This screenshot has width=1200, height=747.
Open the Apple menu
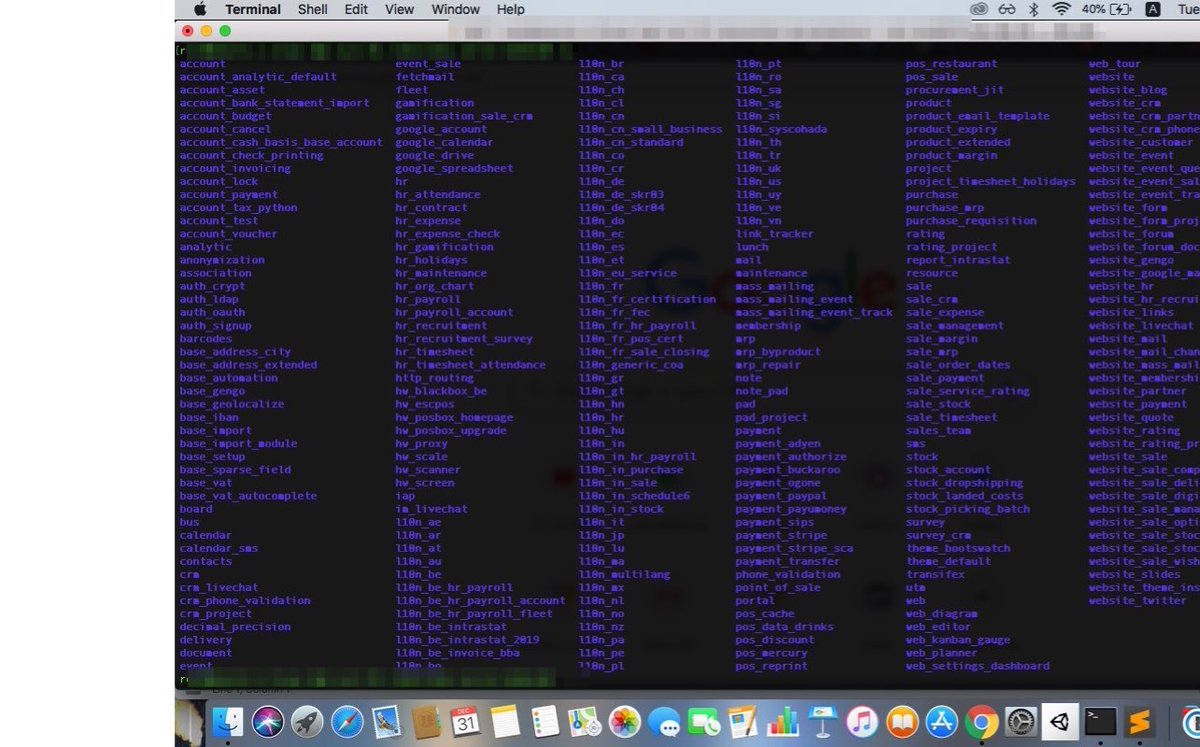point(199,9)
